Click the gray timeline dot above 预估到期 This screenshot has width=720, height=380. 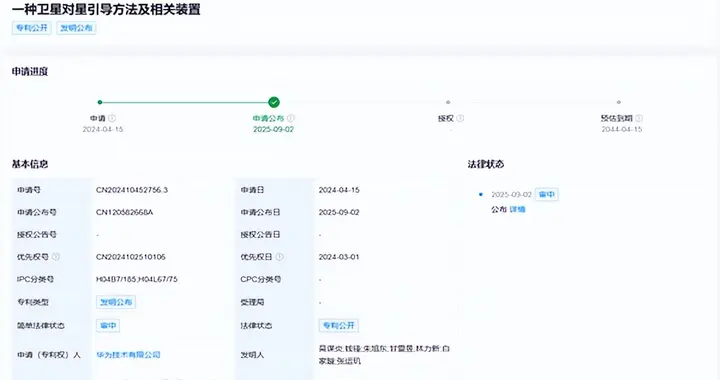[619, 102]
